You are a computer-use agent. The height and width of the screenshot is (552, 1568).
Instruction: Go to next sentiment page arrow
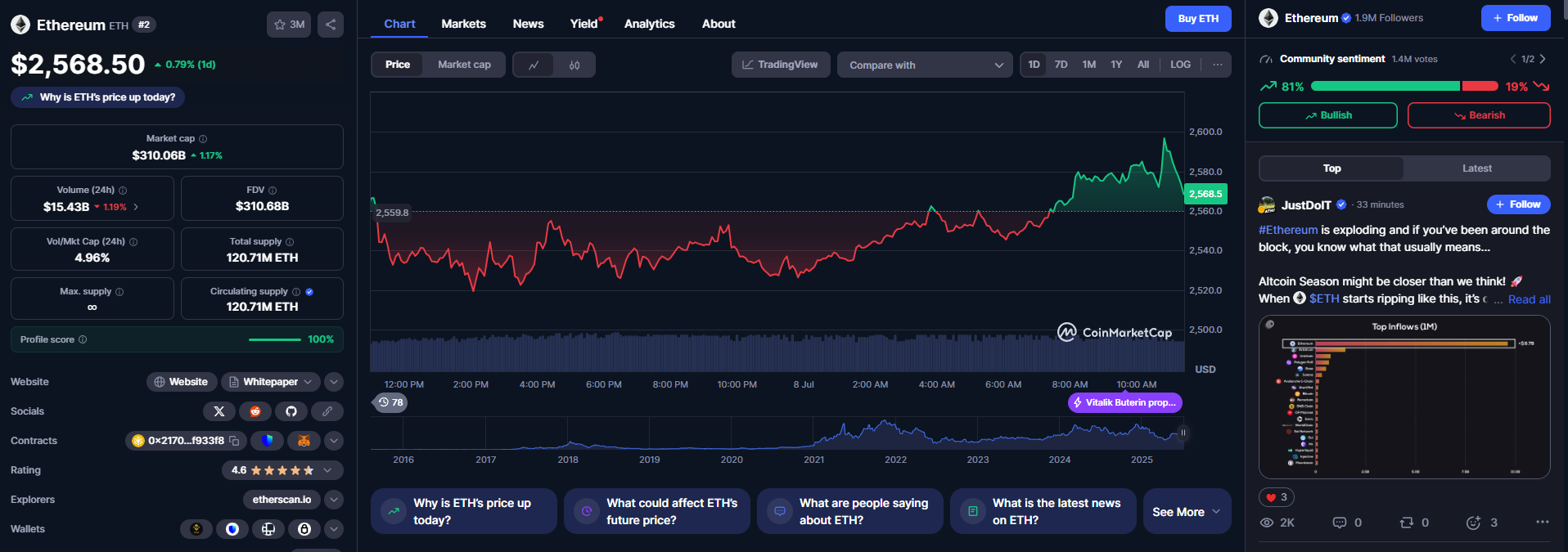tap(1543, 59)
